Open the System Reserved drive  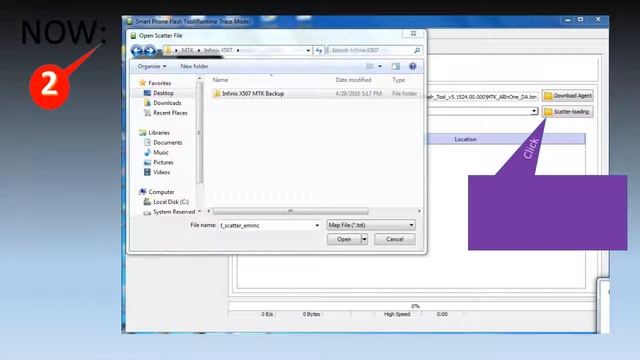pos(174,212)
